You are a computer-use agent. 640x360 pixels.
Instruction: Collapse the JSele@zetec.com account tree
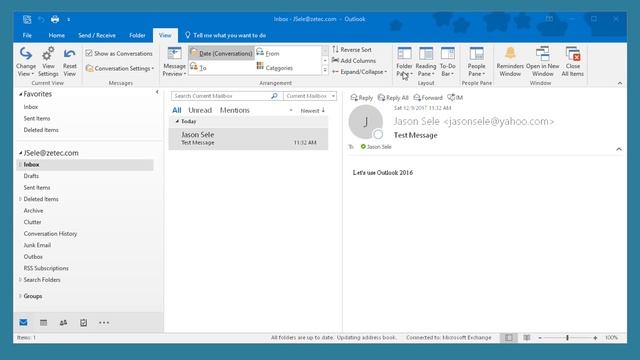pyautogui.click(x=20, y=153)
